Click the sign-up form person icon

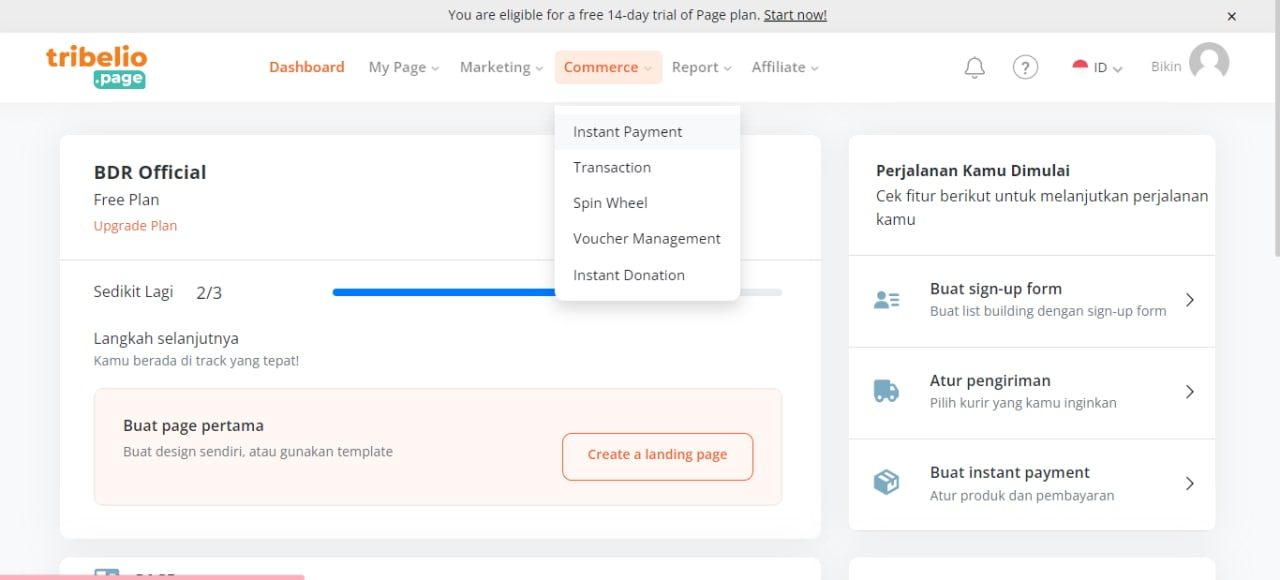point(886,299)
